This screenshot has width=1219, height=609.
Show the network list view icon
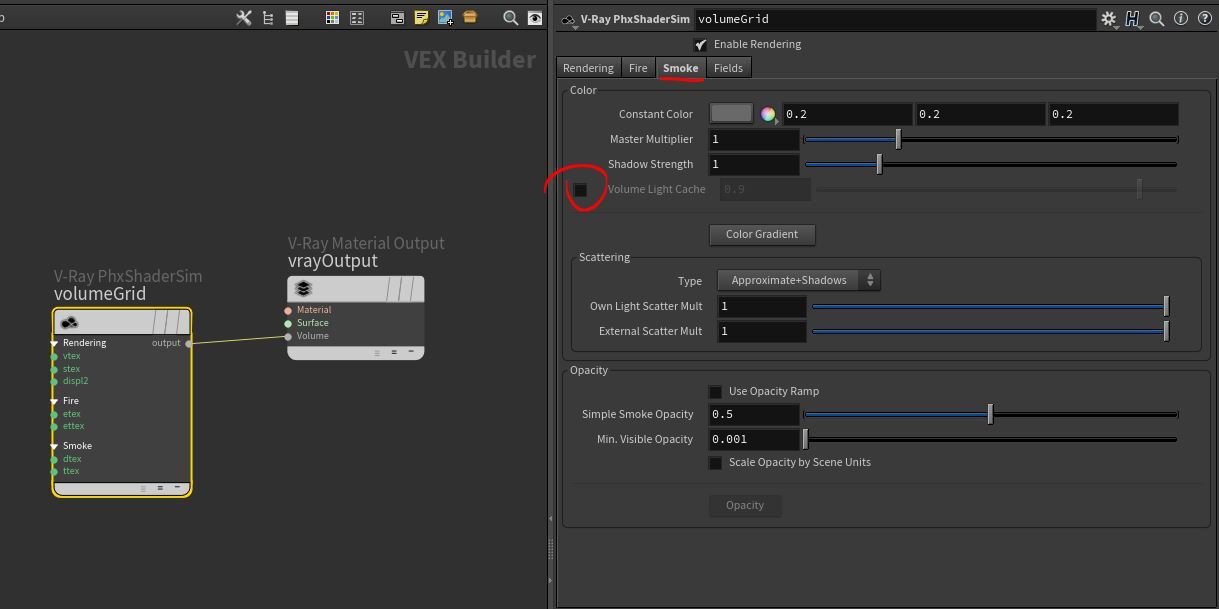click(292, 18)
